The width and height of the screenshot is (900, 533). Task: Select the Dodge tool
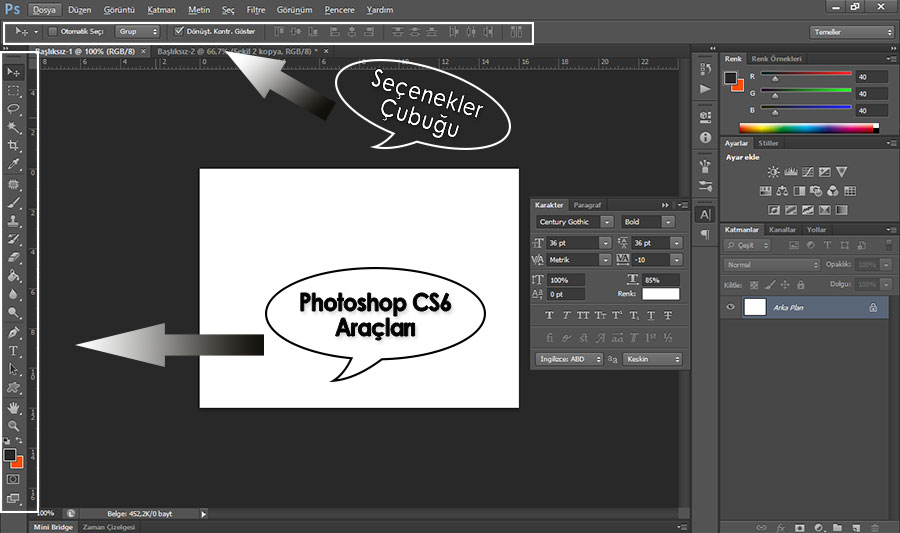click(x=13, y=313)
